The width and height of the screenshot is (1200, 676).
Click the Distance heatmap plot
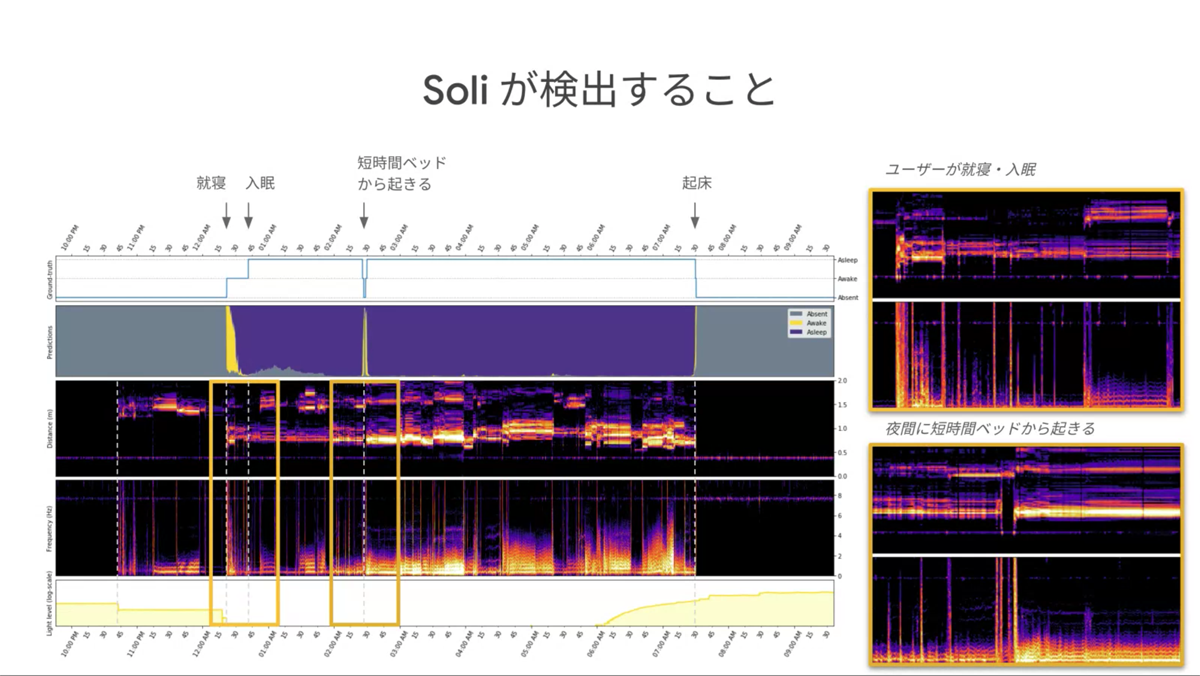445,428
